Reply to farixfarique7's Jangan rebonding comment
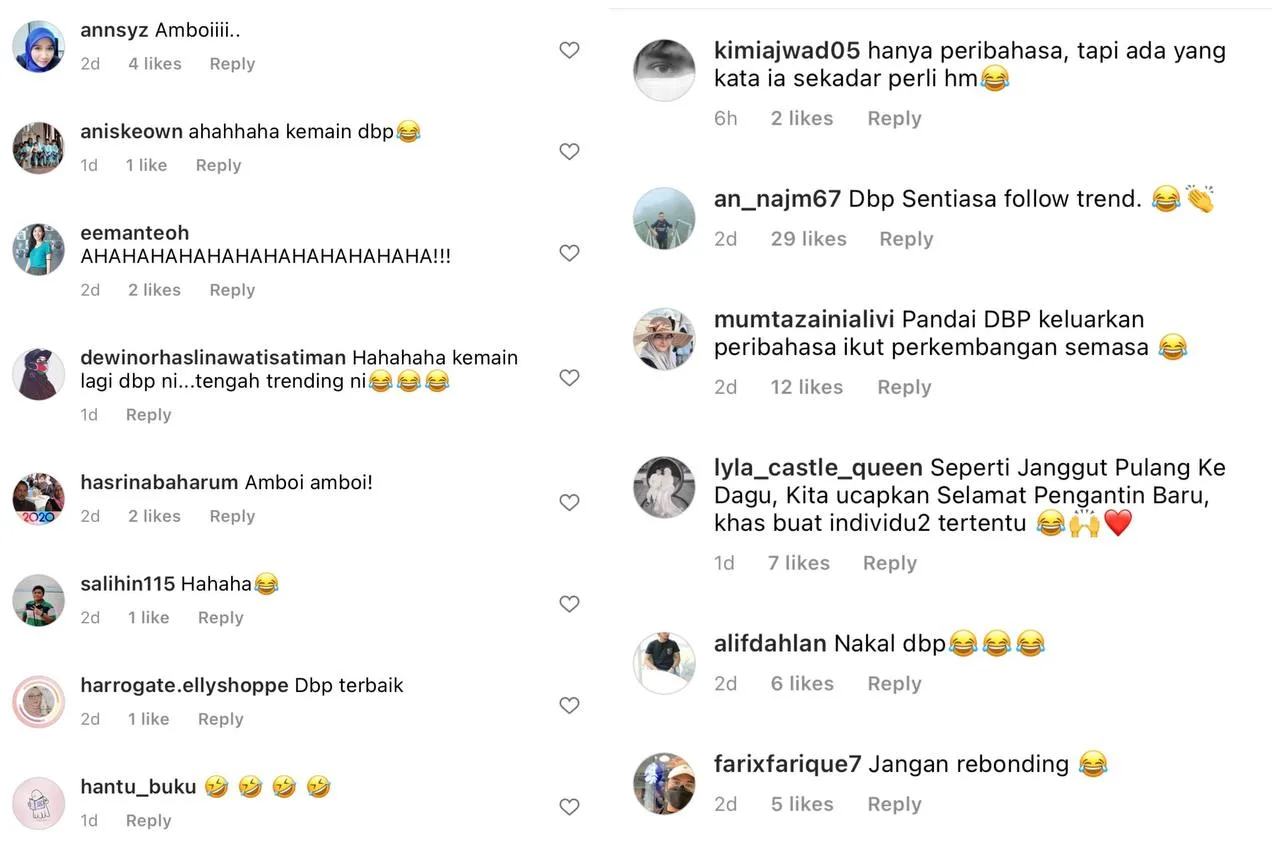Screen dimensions: 1280x853 coord(894,804)
